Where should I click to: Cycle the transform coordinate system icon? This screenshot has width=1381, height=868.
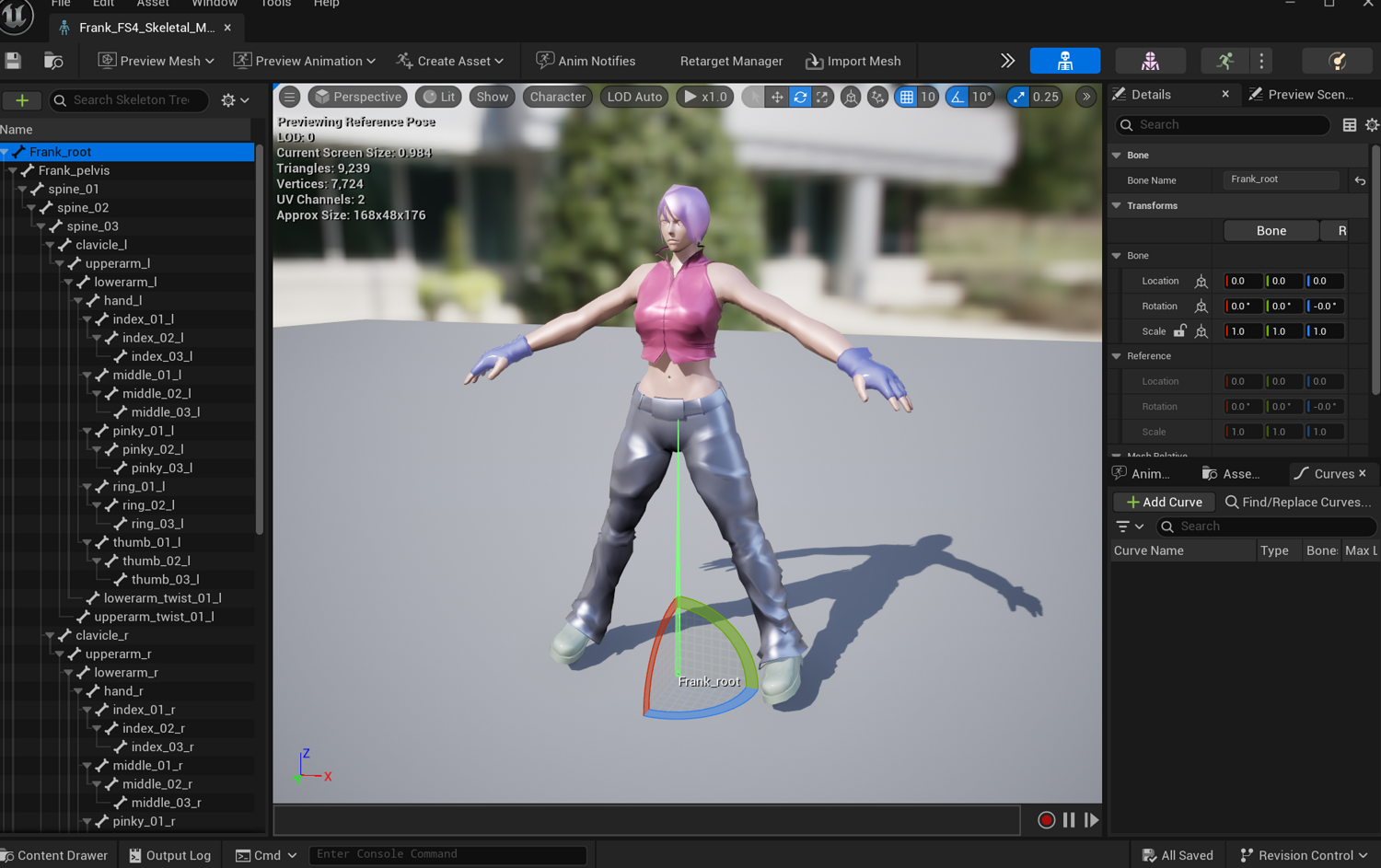click(x=851, y=97)
